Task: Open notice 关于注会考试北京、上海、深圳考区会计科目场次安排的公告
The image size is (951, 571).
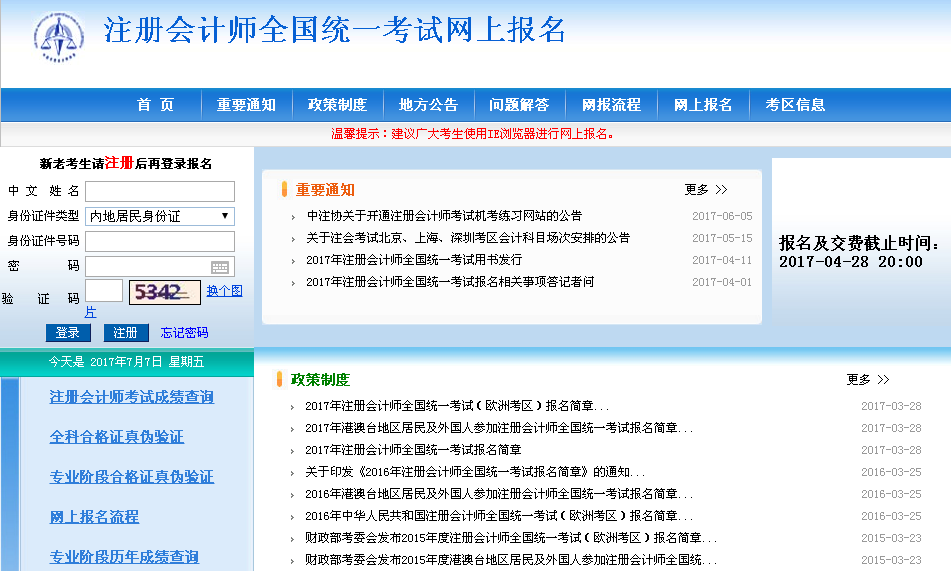Action: [468, 238]
